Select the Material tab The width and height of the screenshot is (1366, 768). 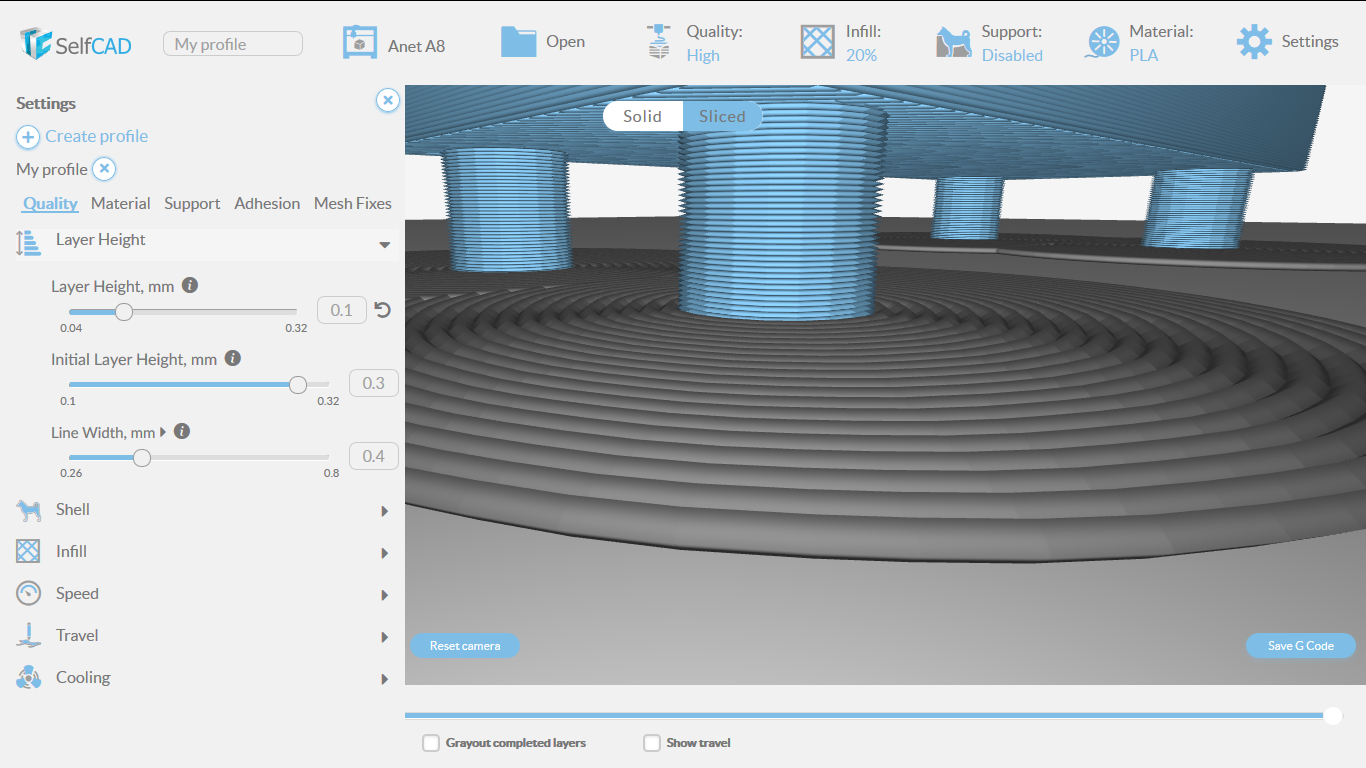pyautogui.click(x=120, y=203)
